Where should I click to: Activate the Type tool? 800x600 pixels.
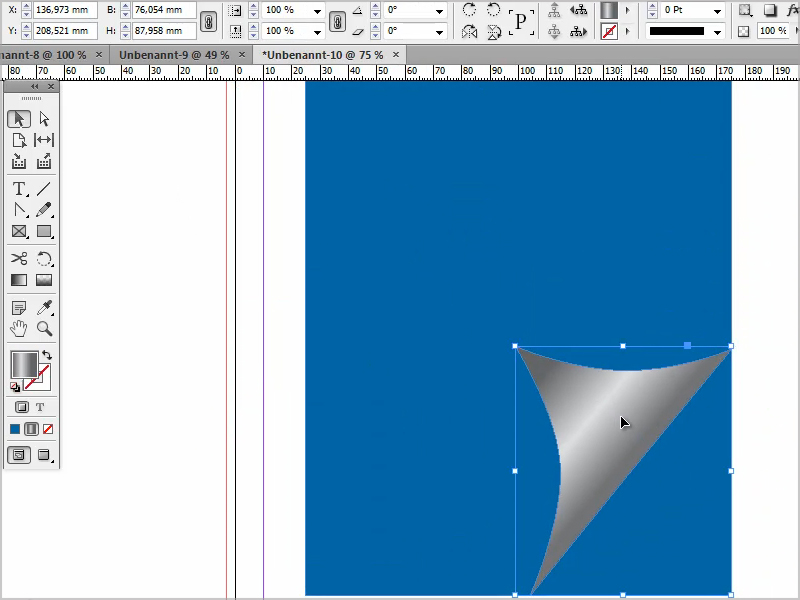point(19,188)
